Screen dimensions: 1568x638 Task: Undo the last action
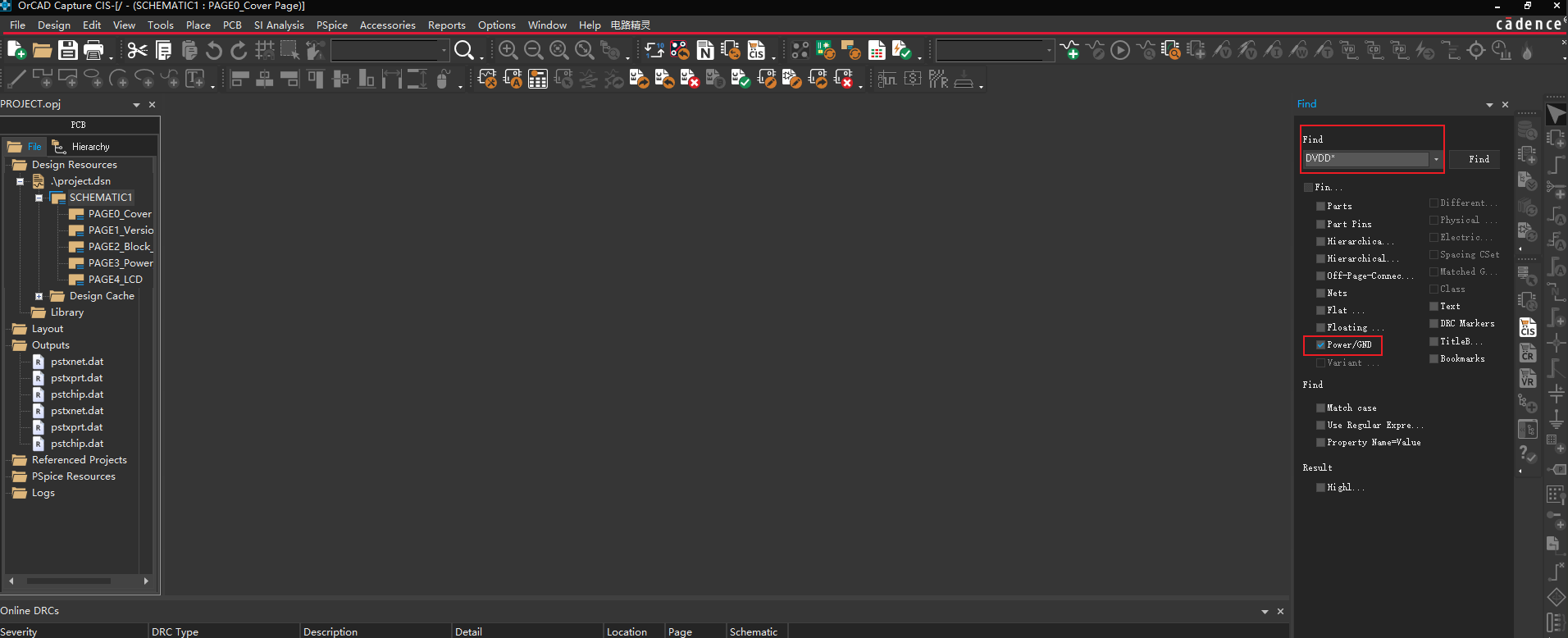click(214, 50)
